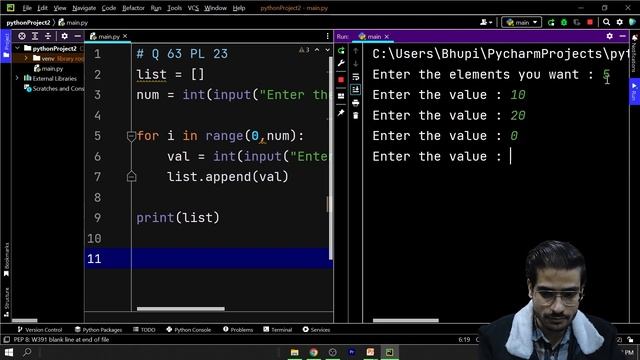The height and width of the screenshot is (360, 640).
Task: Open Python Packages tool window
Action: coord(98,329)
